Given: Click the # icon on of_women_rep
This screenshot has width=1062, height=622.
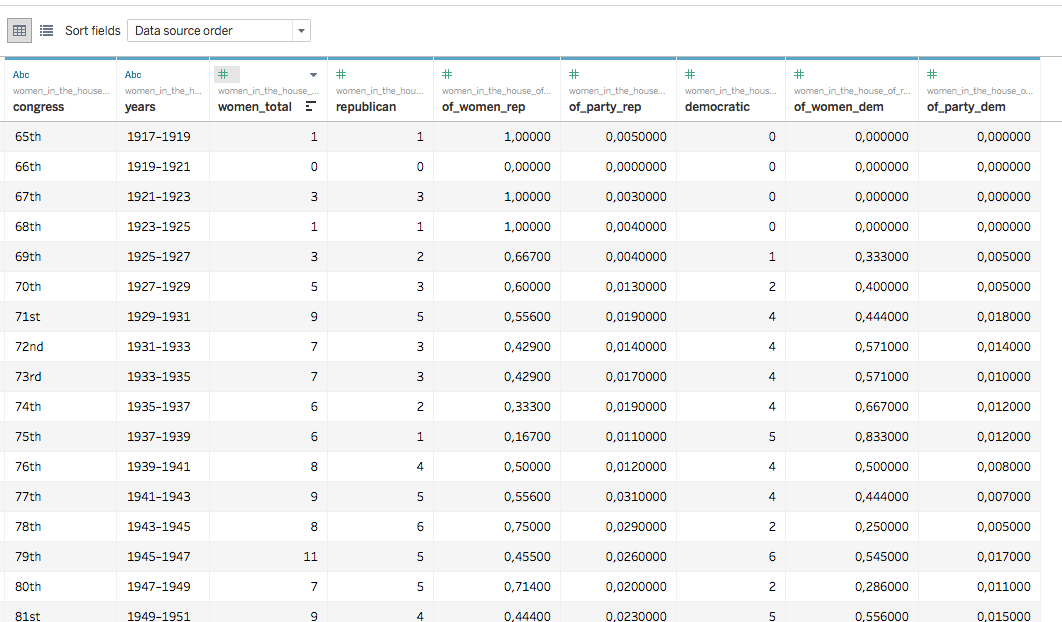Looking at the screenshot, I should tap(446, 74).
